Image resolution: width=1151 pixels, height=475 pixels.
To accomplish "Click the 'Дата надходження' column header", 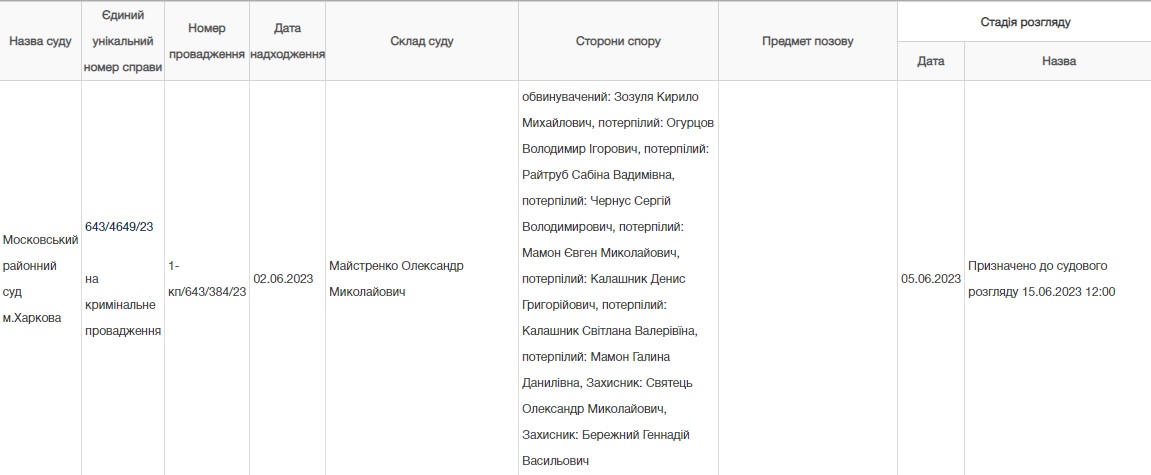I will [x=287, y=41].
